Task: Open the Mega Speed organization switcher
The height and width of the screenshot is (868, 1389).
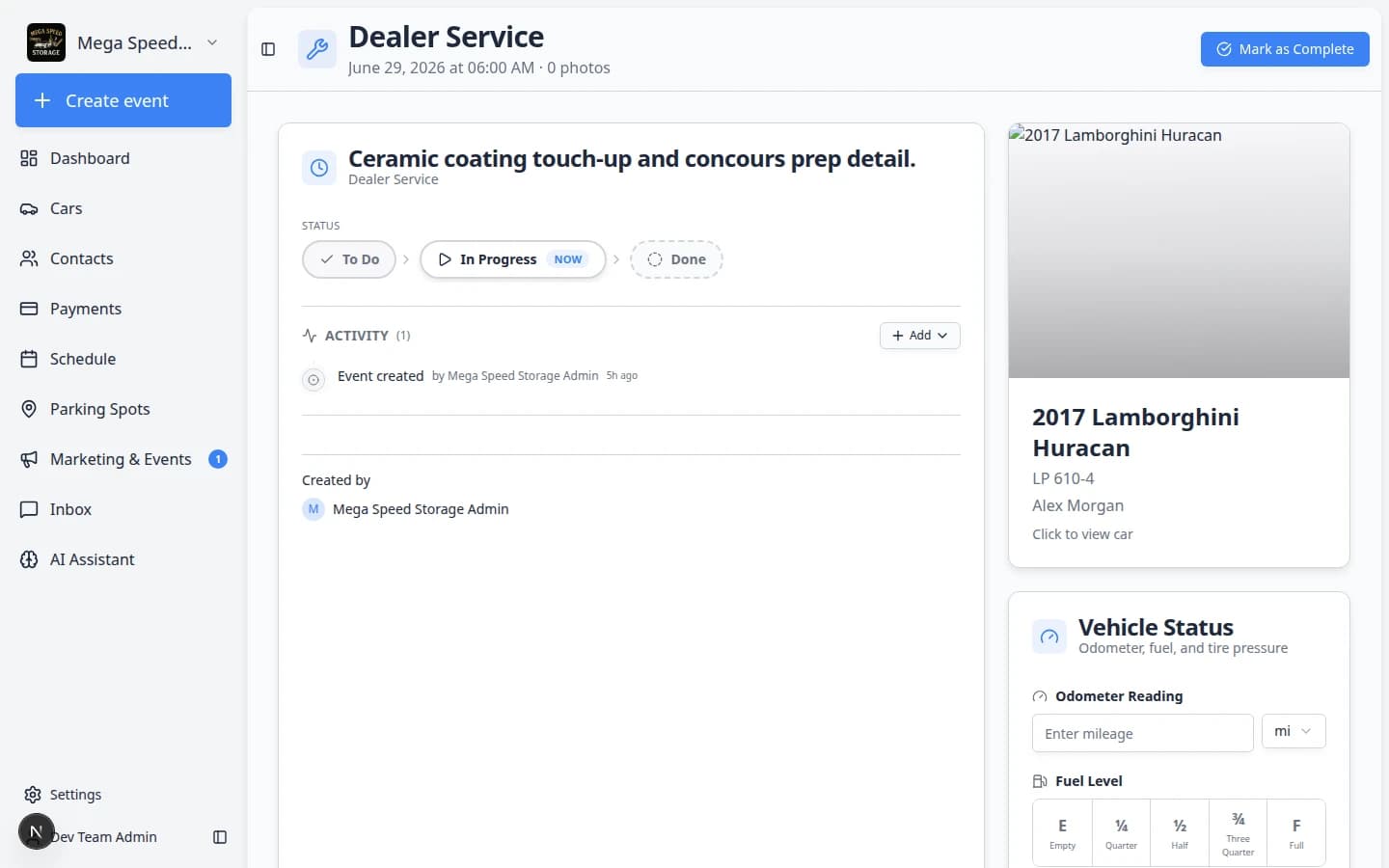Action: coord(123,42)
